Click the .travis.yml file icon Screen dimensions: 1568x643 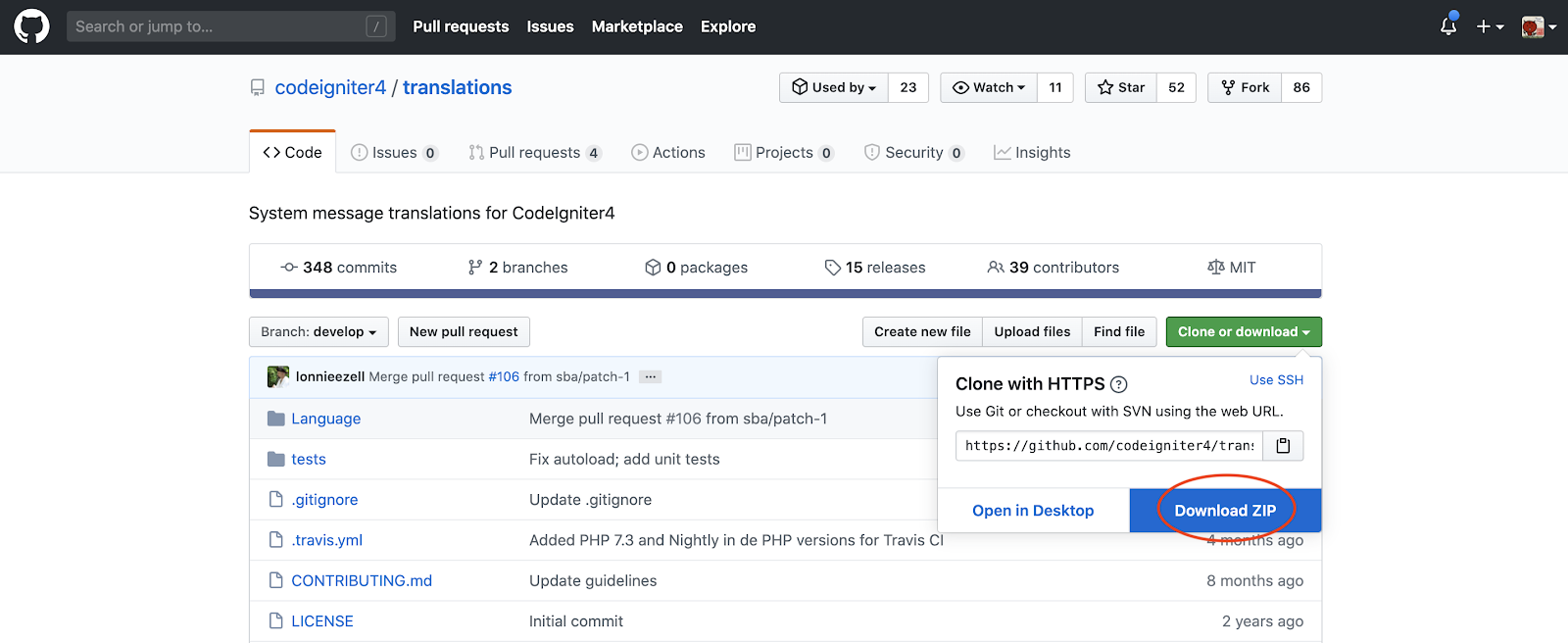(275, 540)
